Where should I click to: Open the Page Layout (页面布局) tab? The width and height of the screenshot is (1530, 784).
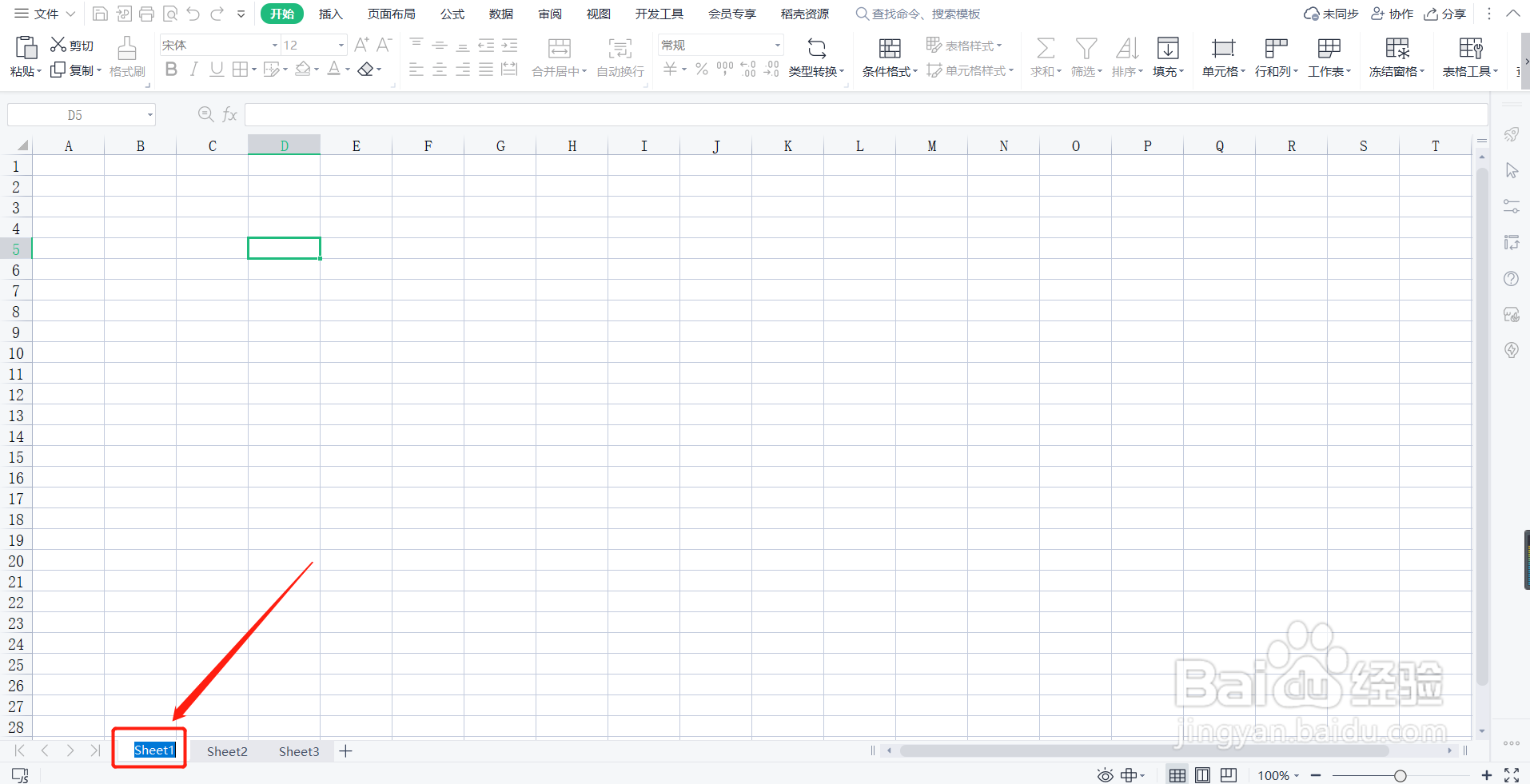coord(391,14)
